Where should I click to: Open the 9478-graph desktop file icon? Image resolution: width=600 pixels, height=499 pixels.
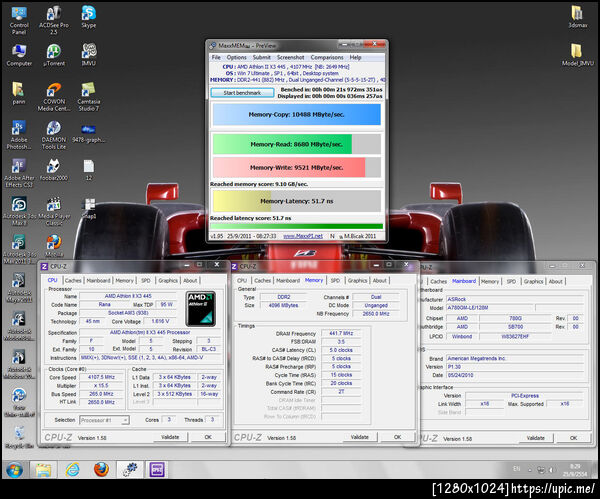(x=88, y=133)
